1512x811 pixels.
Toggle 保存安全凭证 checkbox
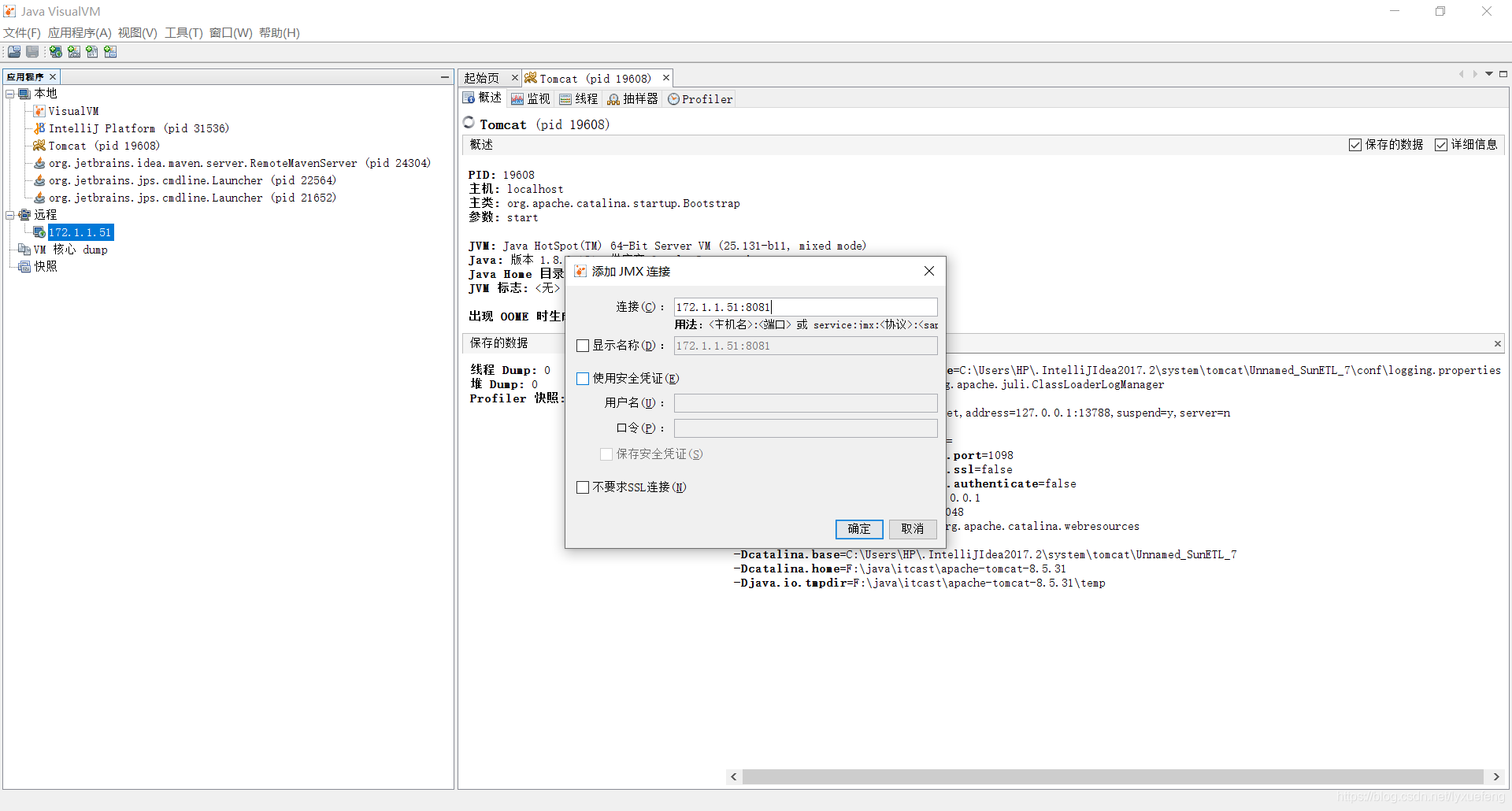tap(606, 454)
